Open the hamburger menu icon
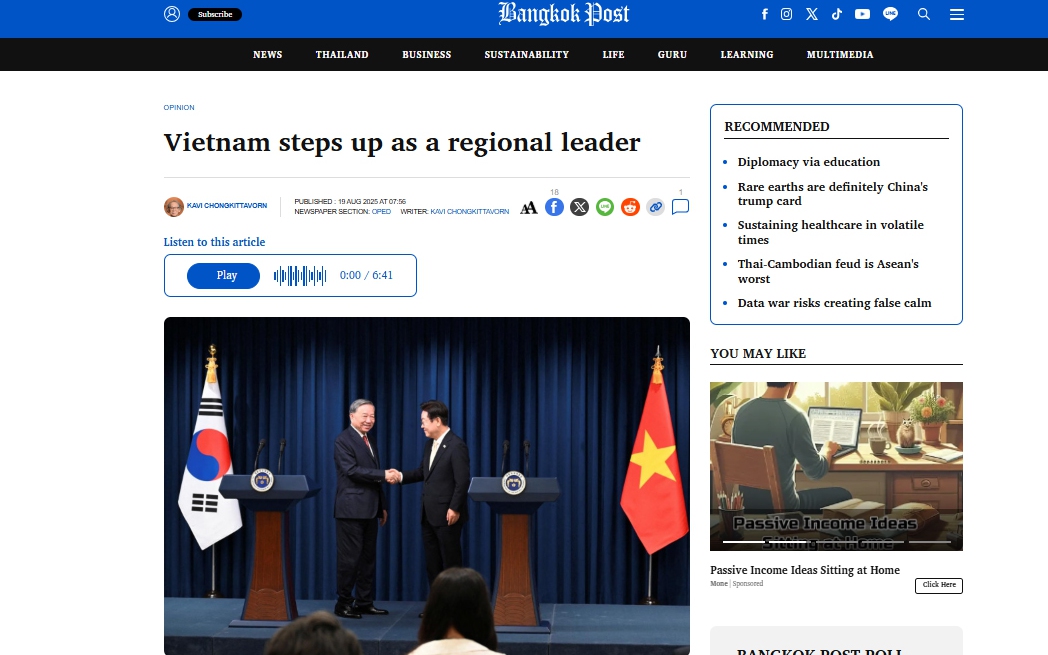This screenshot has width=1048, height=655. click(956, 14)
